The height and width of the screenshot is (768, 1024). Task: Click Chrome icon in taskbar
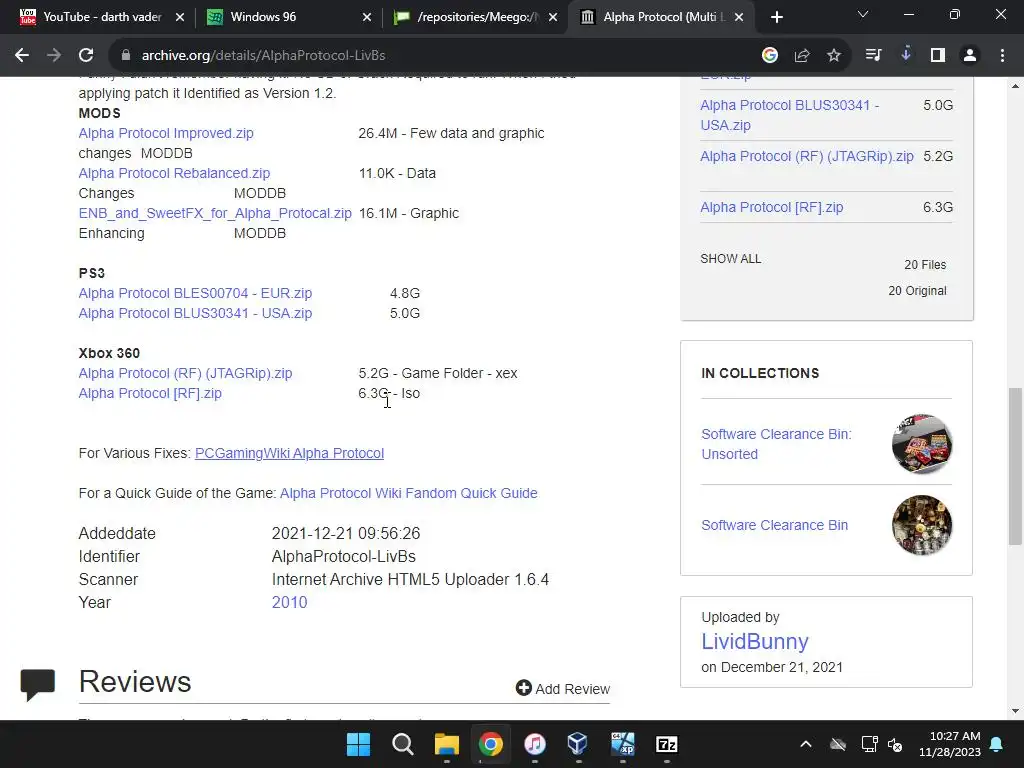[x=490, y=744]
